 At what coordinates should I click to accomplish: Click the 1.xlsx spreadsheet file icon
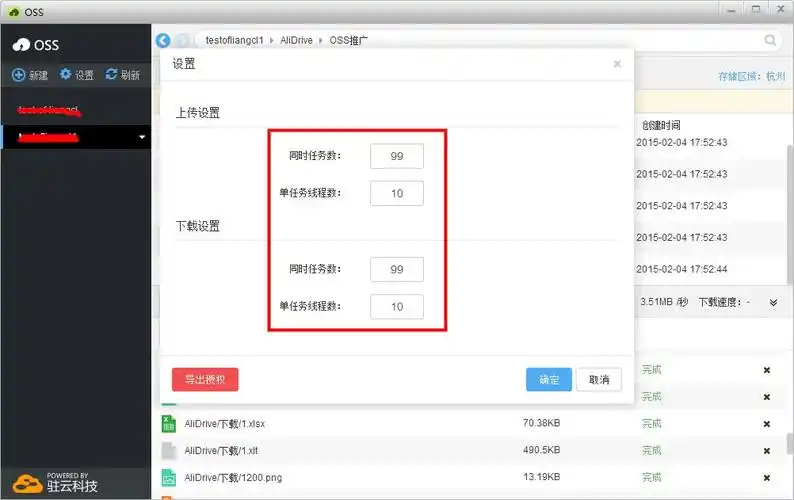coord(169,424)
